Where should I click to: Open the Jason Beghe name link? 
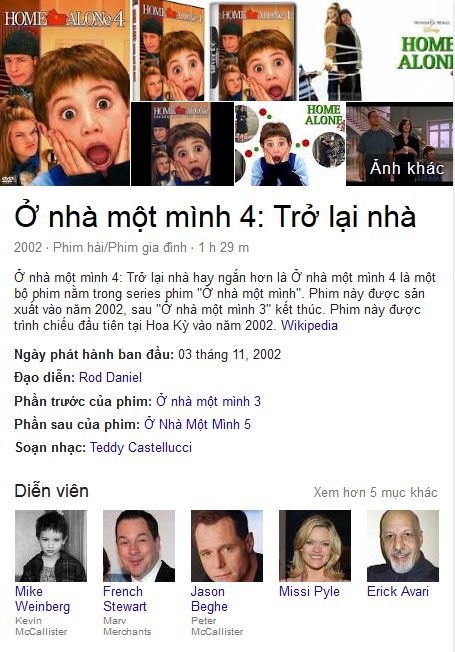209,599
